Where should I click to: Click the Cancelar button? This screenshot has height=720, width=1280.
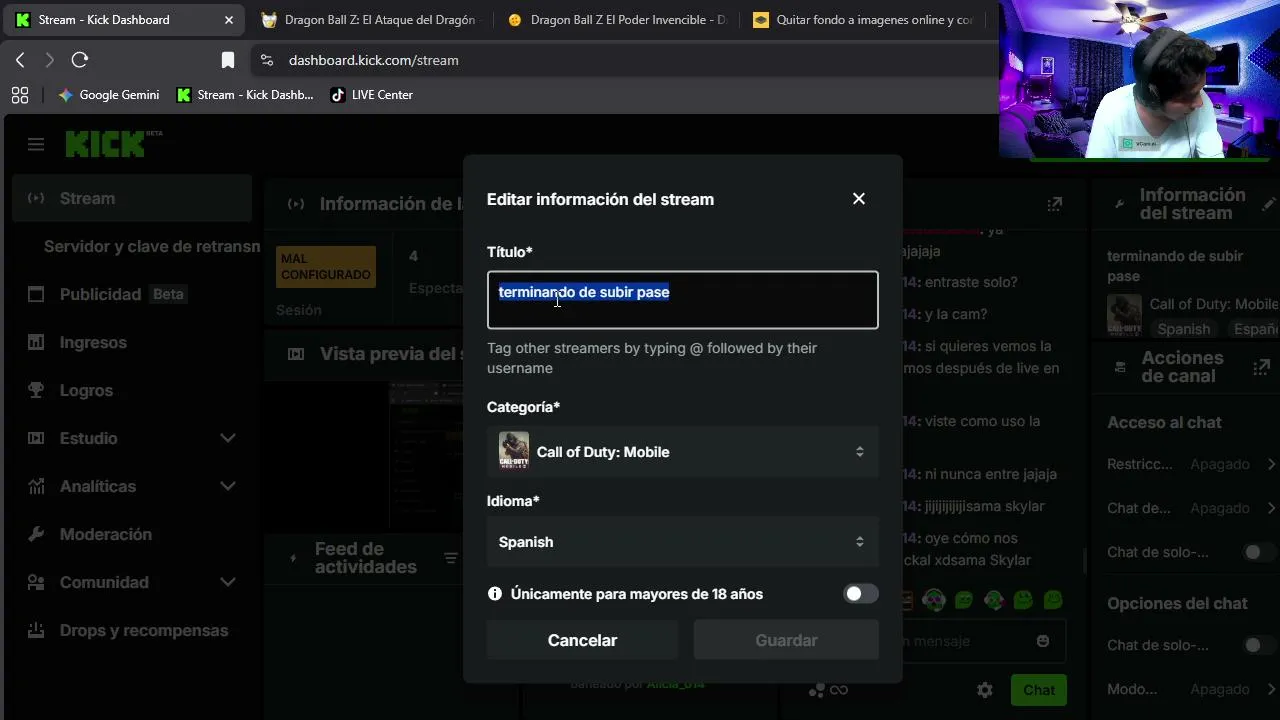point(582,640)
